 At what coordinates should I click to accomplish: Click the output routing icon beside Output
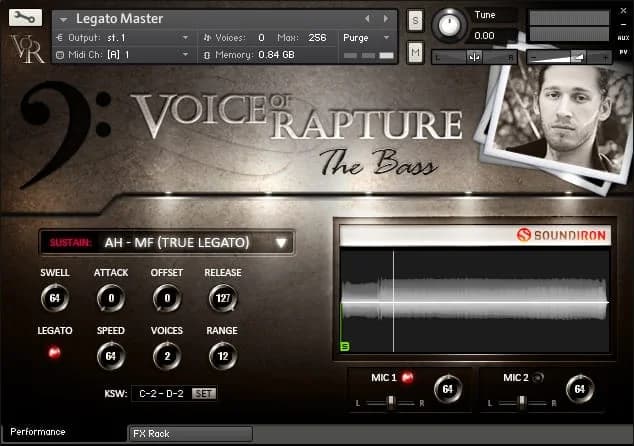60,38
